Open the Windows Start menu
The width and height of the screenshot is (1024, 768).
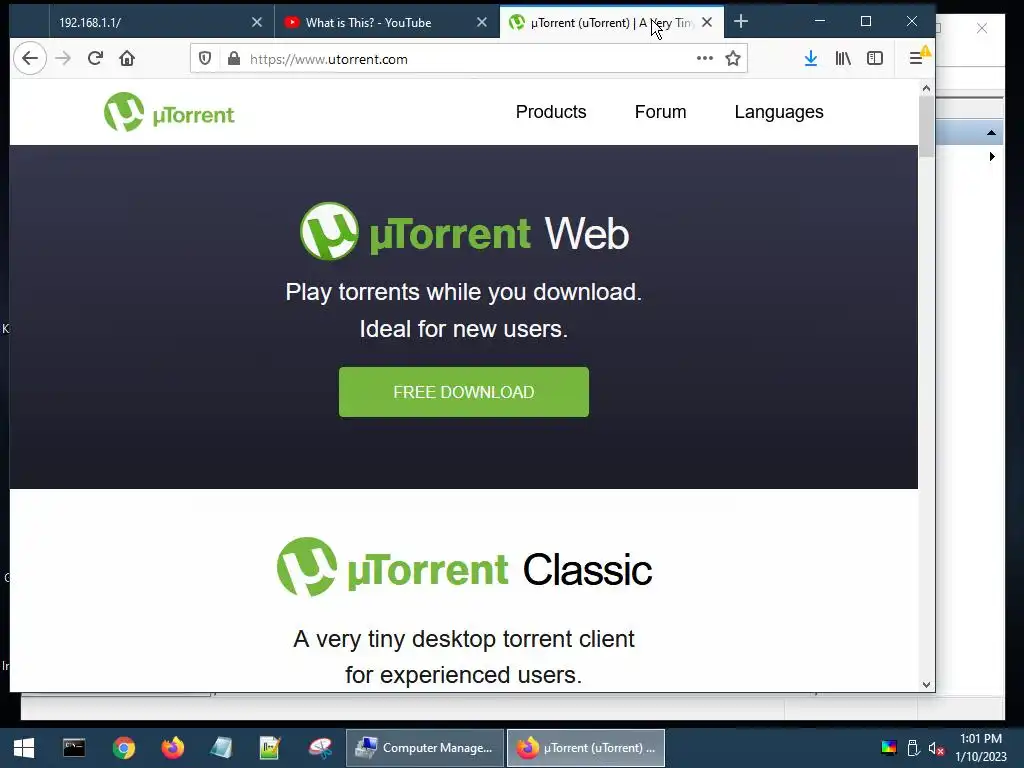(x=24, y=748)
